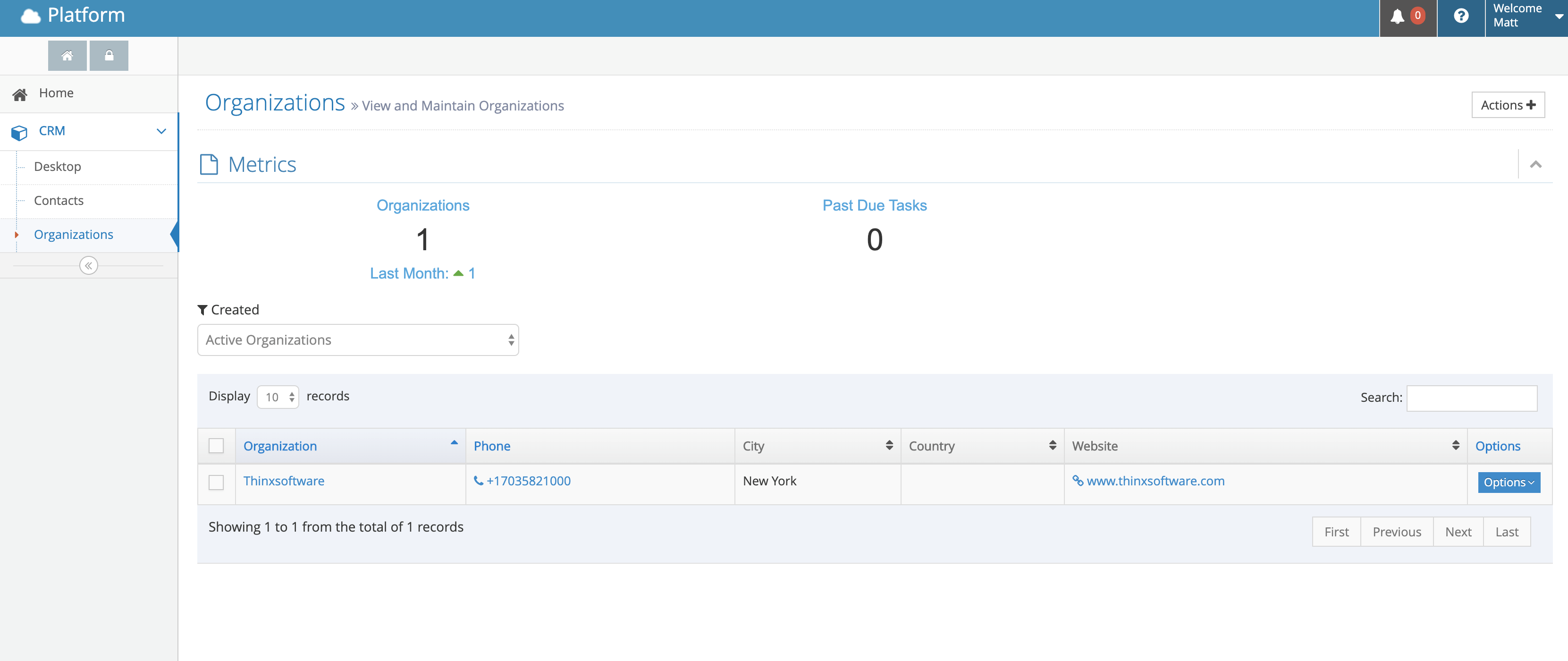1568x661 pixels.
Task: Go to Desktop in the sidebar
Action: coord(57,166)
